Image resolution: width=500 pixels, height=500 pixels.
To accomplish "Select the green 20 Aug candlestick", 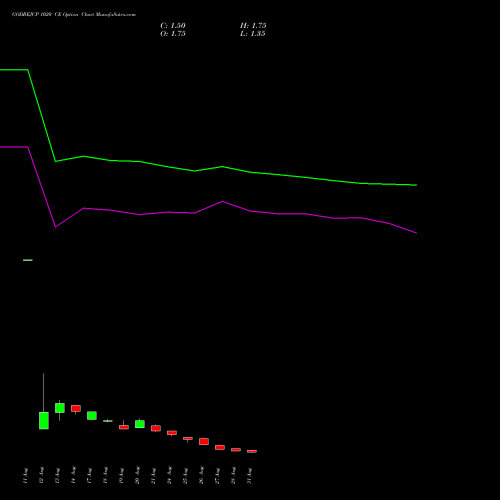I will point(140,424).
